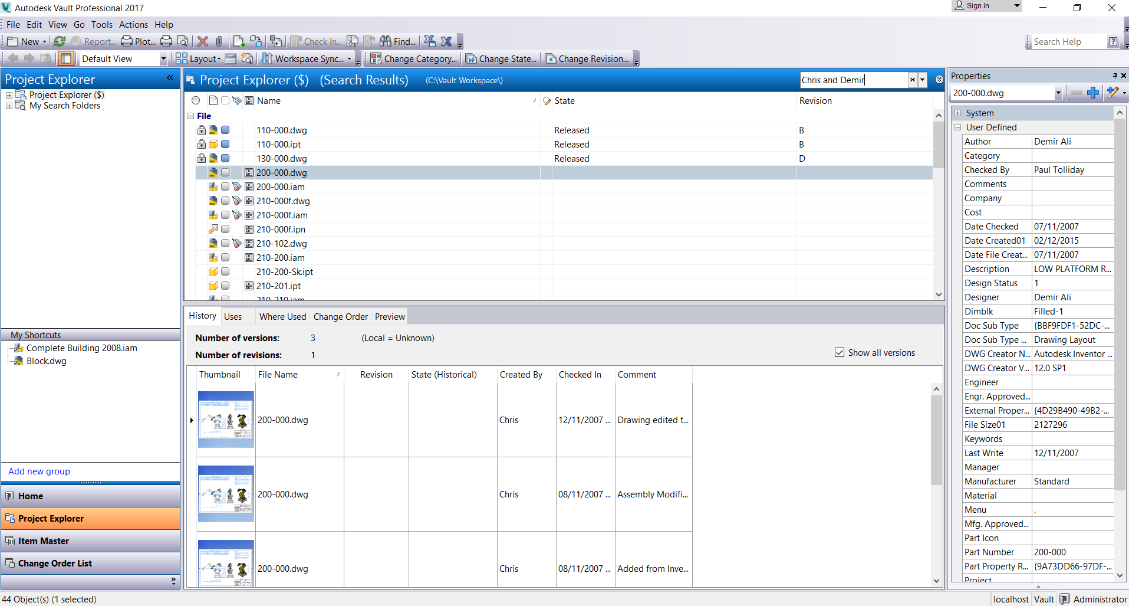The height and width of the screenshot is (606, 1129).
Task: Click the red Delete X icon
Action: coord(203,42)
